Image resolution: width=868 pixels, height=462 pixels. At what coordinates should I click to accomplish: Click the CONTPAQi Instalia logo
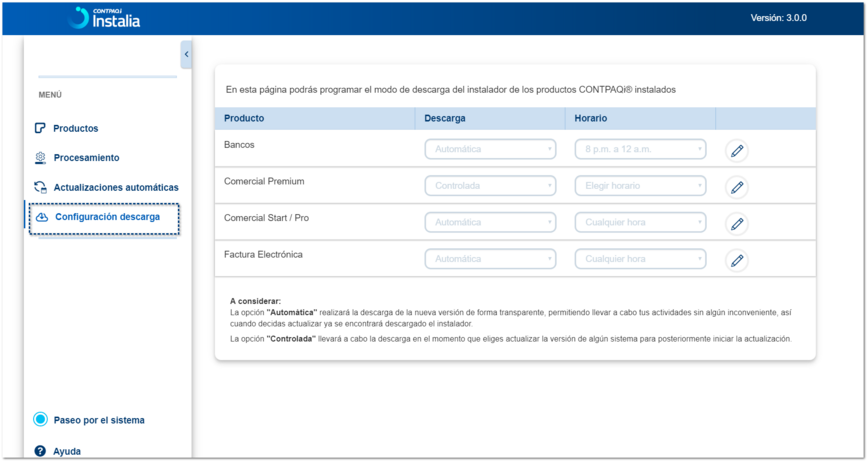(x=104, y=18)
